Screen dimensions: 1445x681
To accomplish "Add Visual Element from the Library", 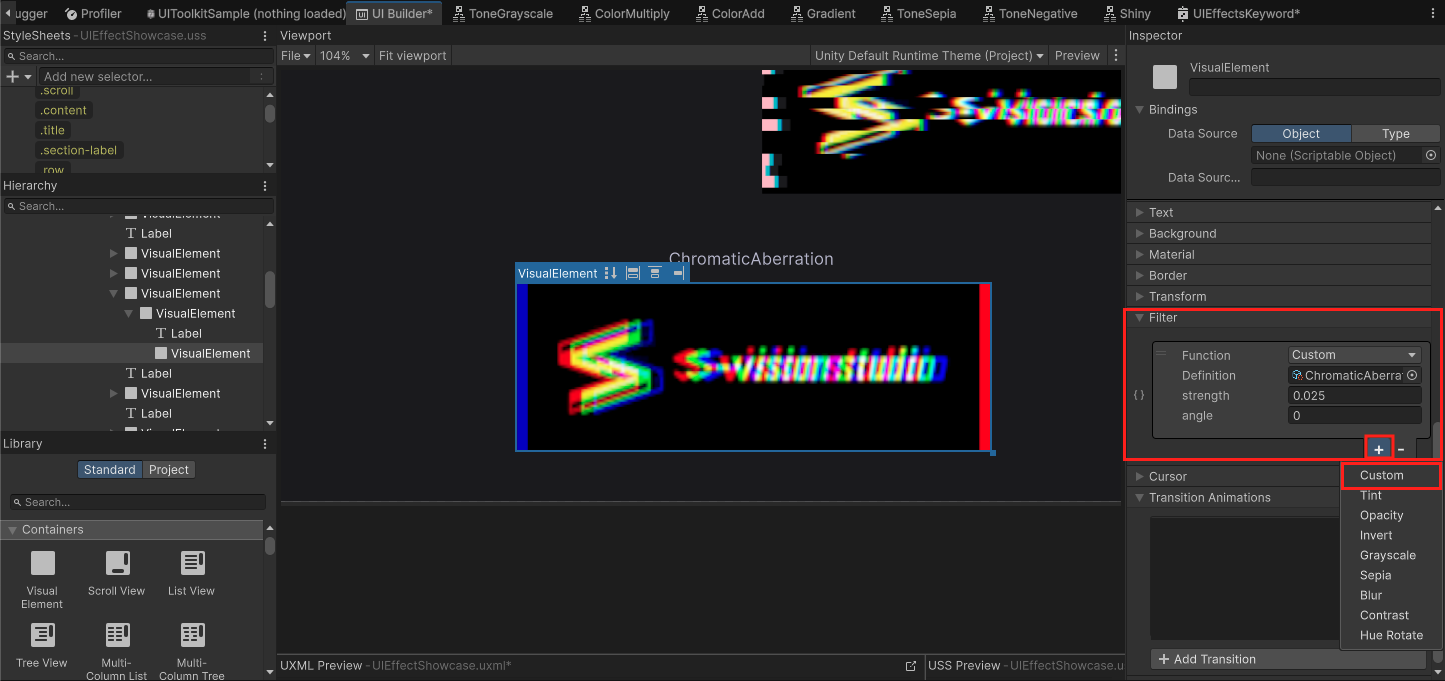I will point(42,580).
